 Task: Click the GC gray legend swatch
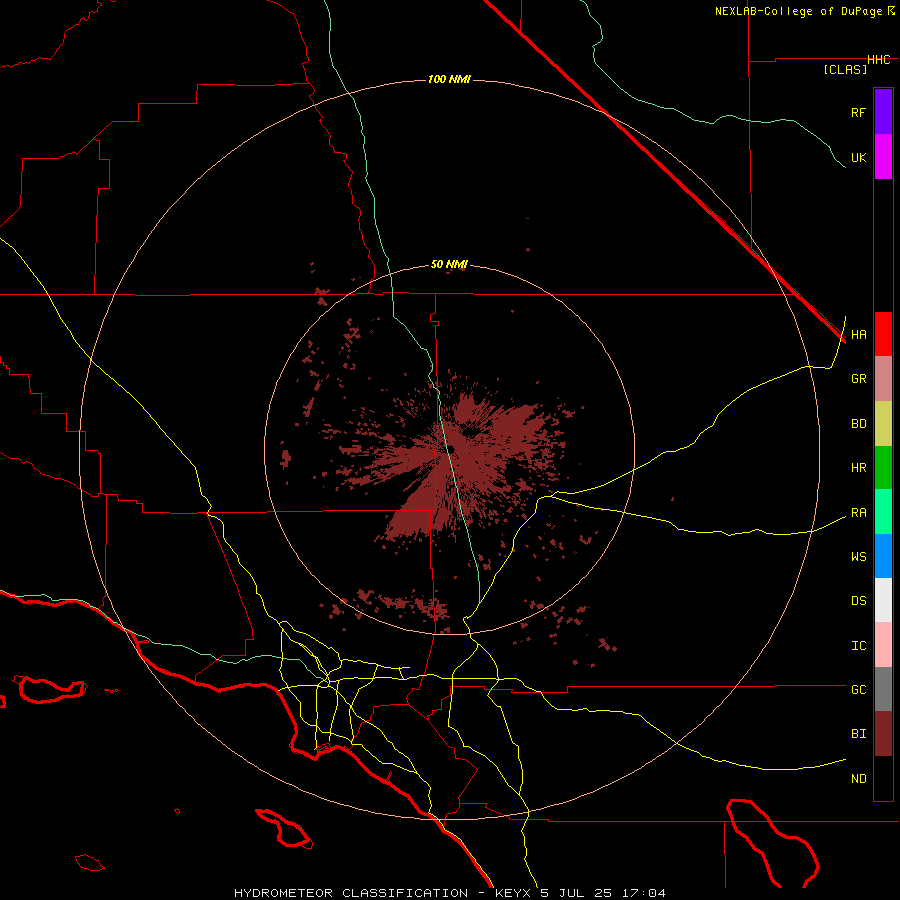pyautogui.click(x=883, y=689)
